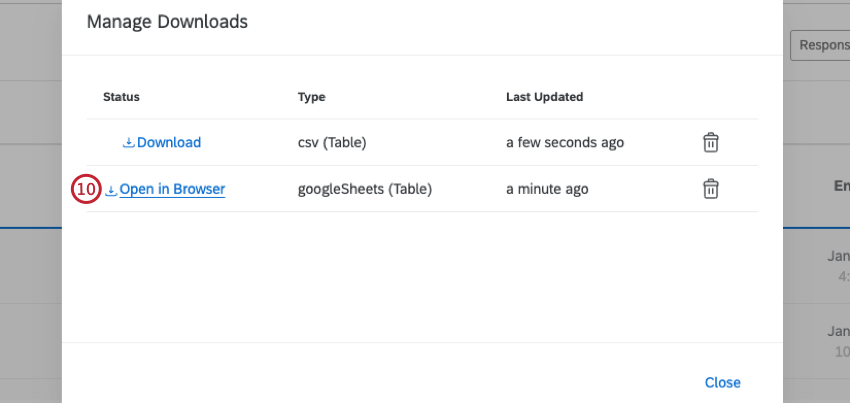Close the Manage Downloads dialog
The height and width of the screenshot is (403, 850).
722,382
